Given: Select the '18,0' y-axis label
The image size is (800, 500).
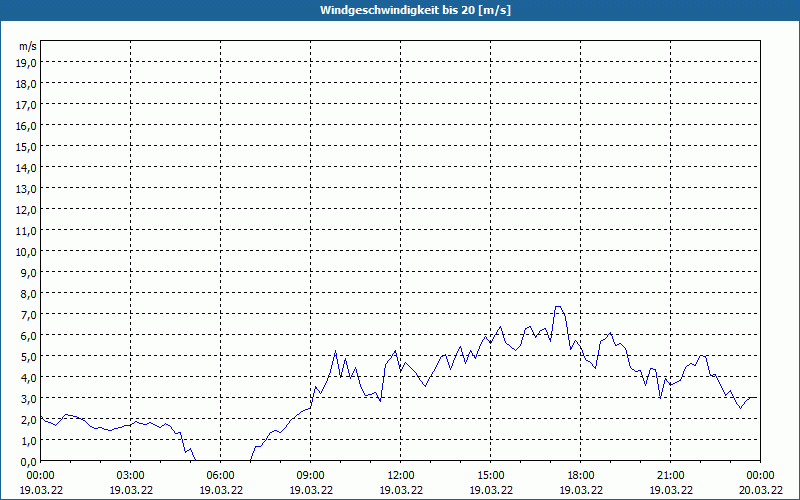Looking at the screenshot, I should click(26, 84).
